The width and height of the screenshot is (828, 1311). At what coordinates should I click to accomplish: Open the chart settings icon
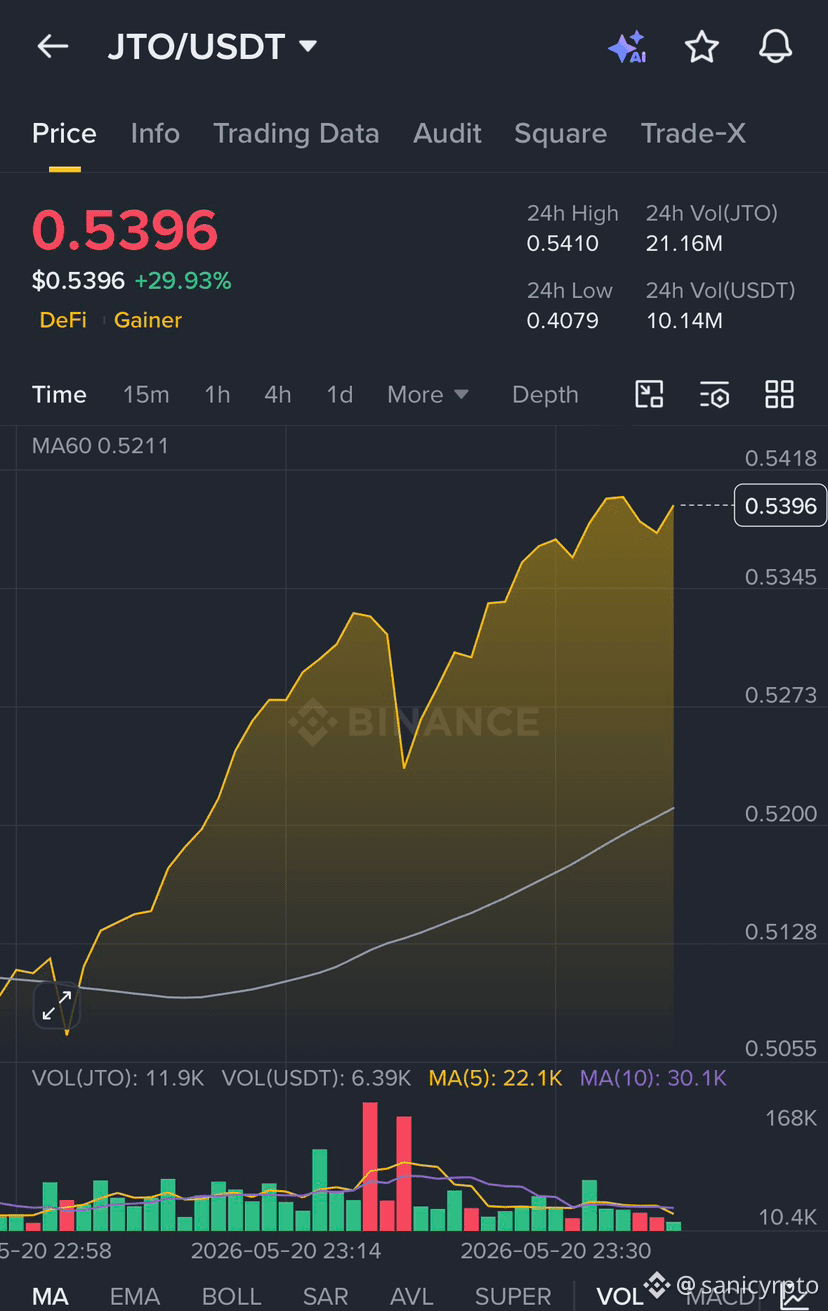(x=714, y=395)
